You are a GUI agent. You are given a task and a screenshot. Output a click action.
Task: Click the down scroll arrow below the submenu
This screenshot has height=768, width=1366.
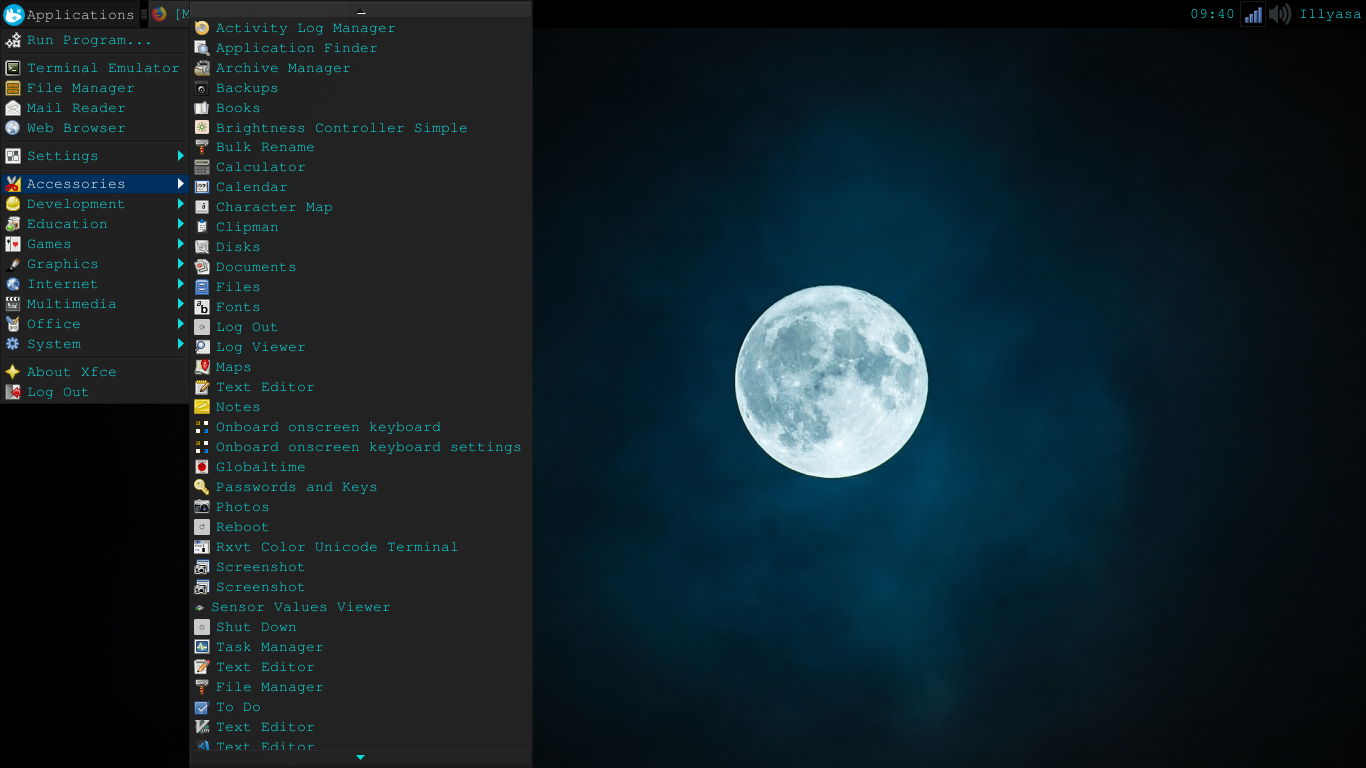point(360,757)
